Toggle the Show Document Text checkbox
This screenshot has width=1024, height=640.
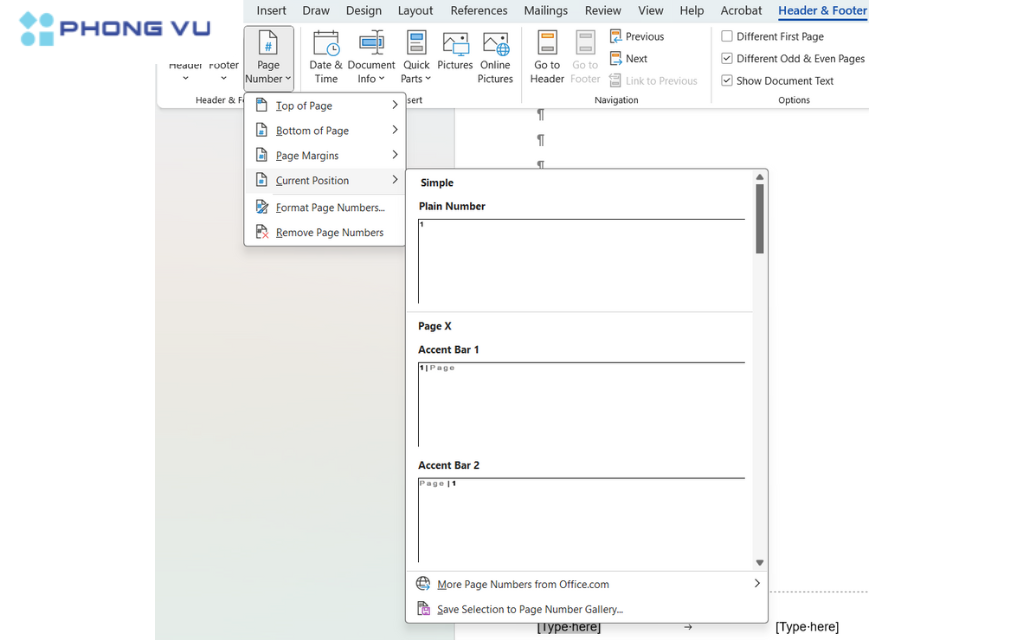click(727, 81)
